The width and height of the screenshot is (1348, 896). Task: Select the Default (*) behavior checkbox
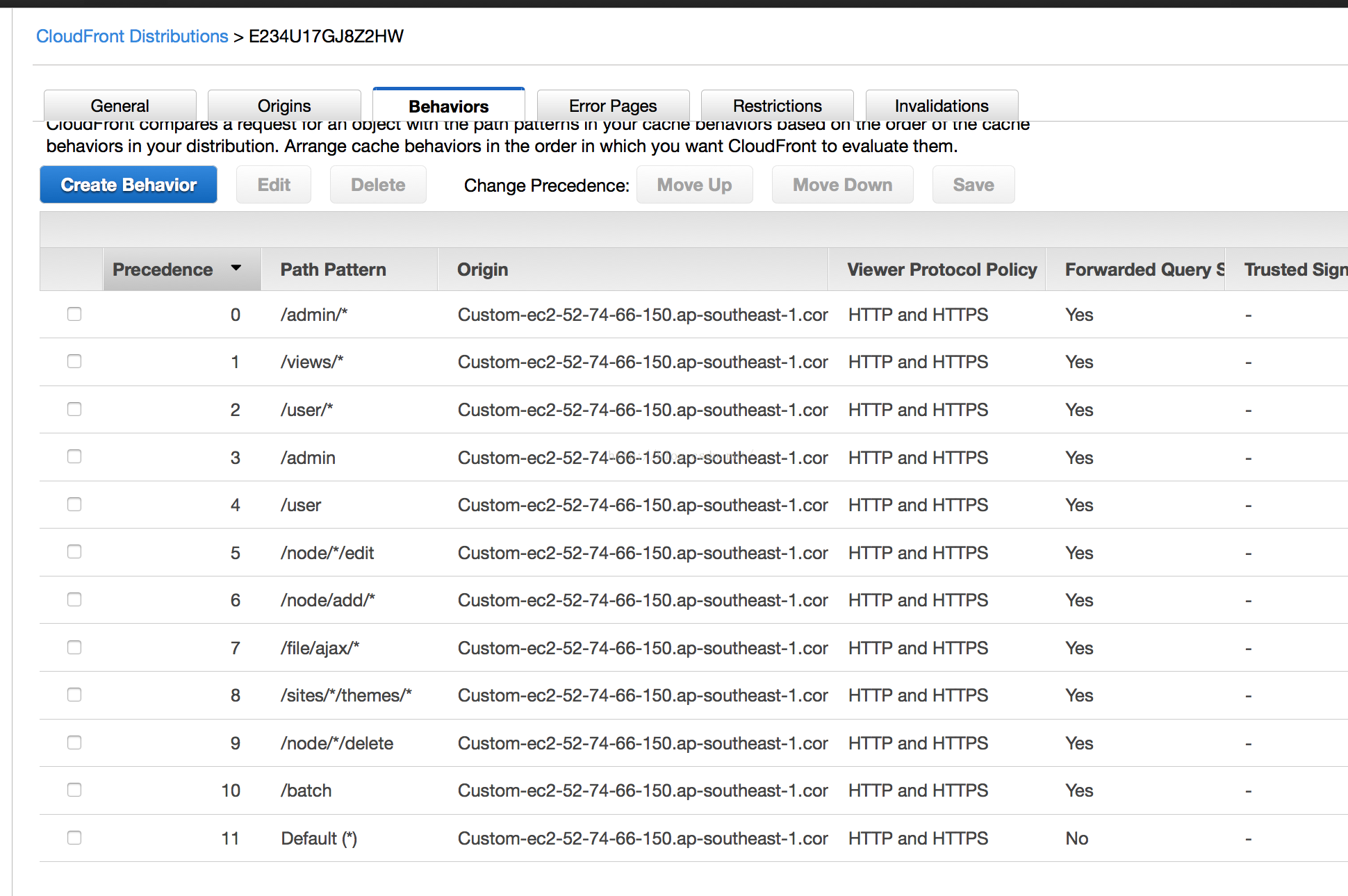74,838
